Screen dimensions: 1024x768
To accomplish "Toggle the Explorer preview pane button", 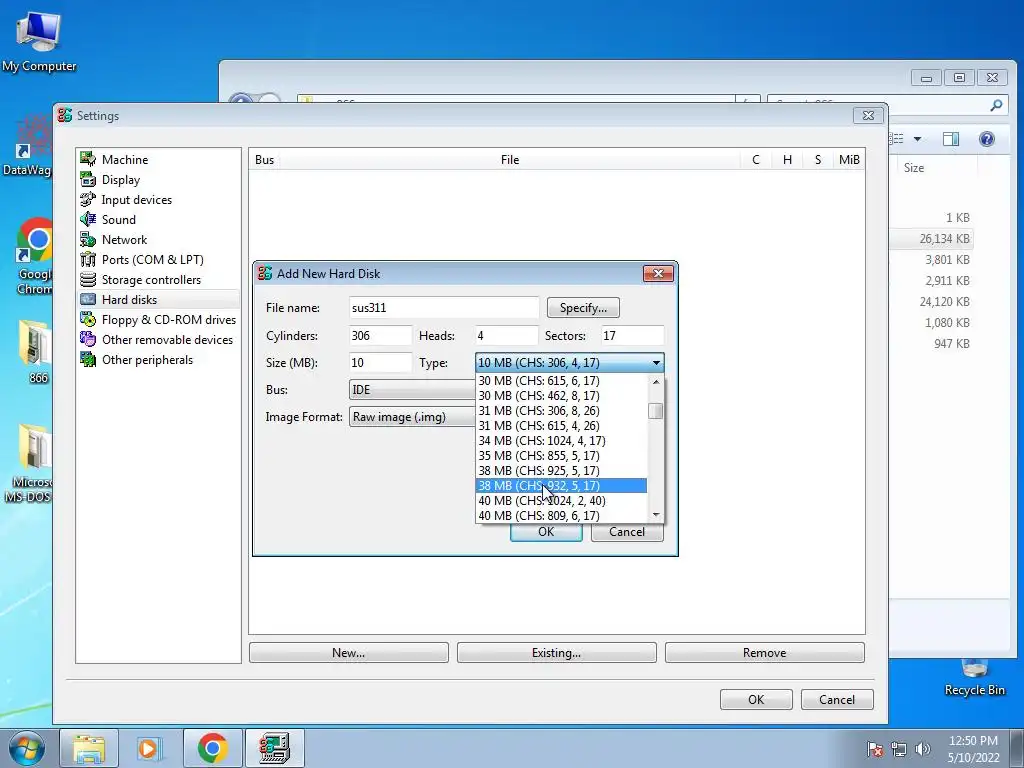I will point(951,138).
